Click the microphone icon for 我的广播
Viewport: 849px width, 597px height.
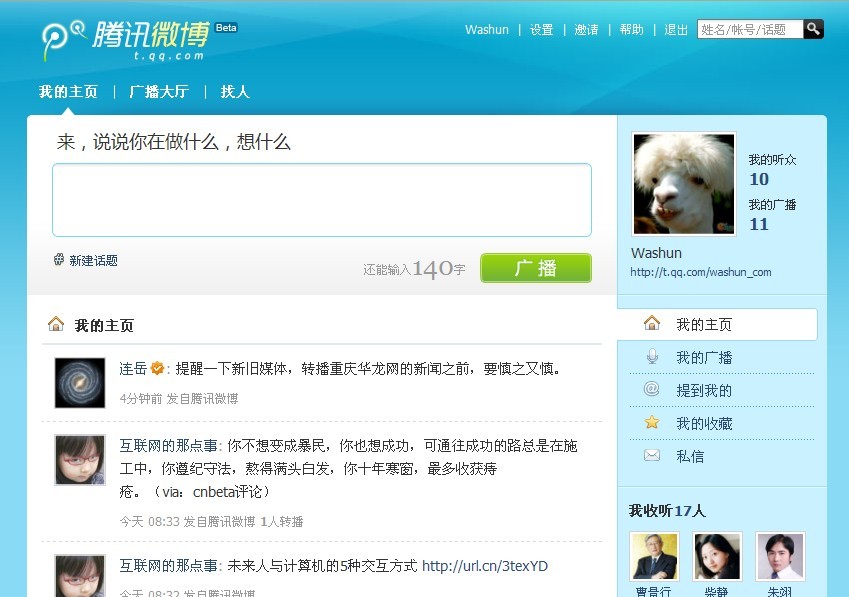pyautogui.click(x=652, y=357)
